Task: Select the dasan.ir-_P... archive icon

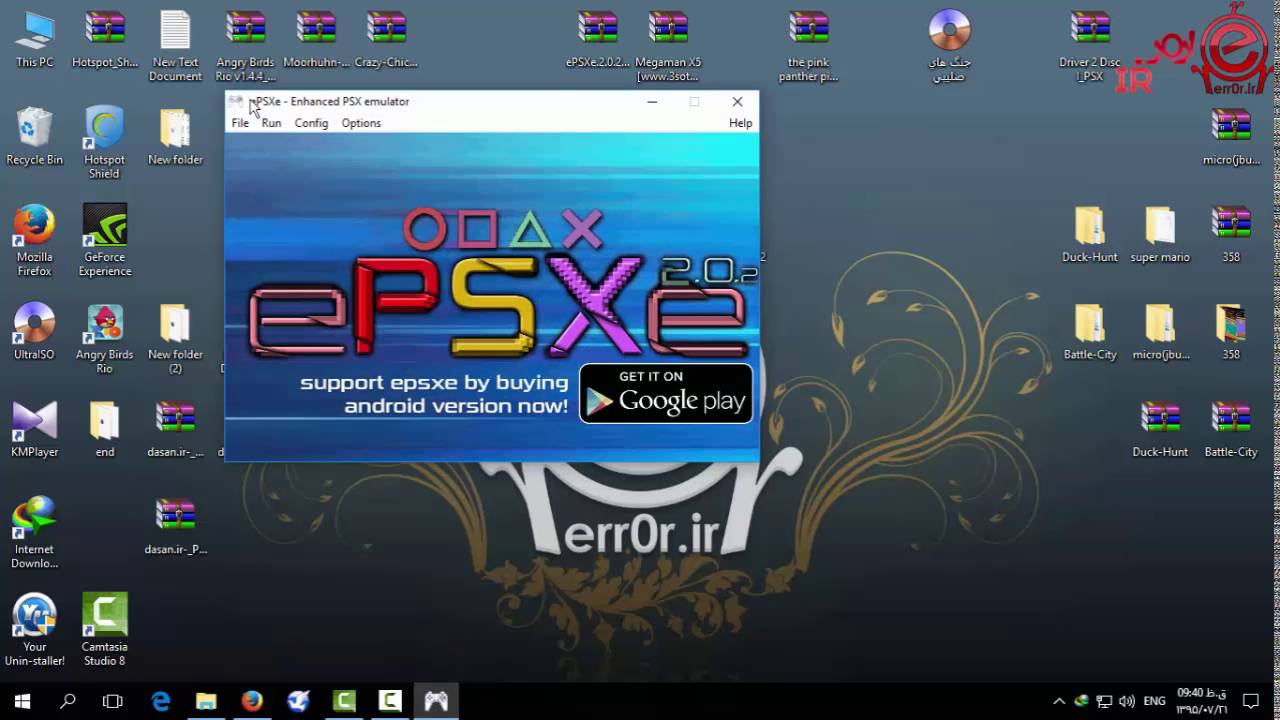Action: 175,526
